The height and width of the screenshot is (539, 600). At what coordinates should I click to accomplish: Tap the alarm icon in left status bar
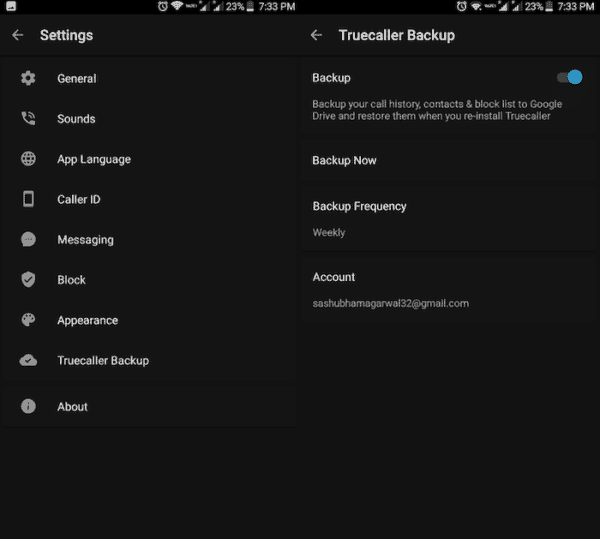(x=163, y=6)
